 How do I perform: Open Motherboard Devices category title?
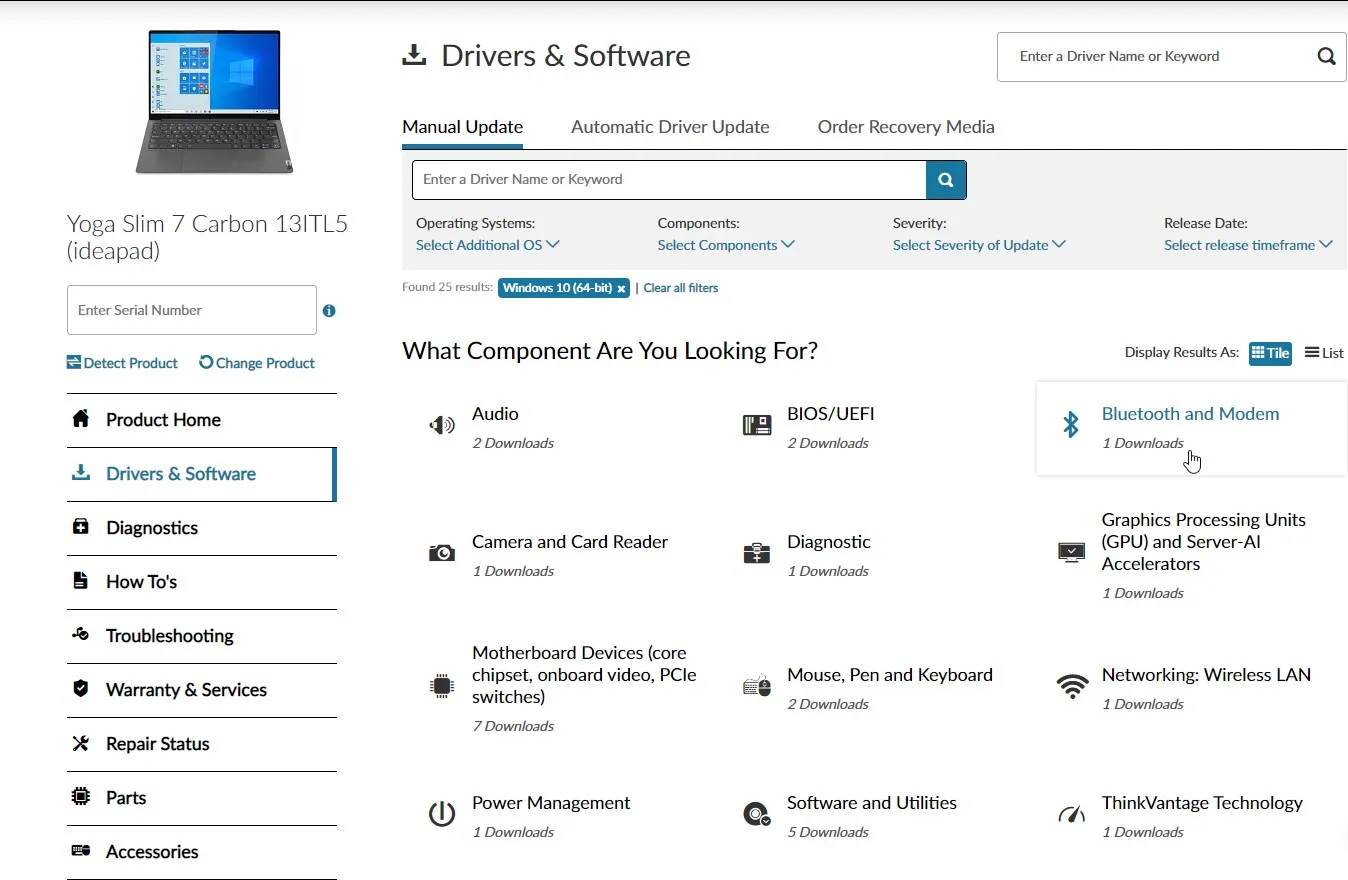pos(584,675)
